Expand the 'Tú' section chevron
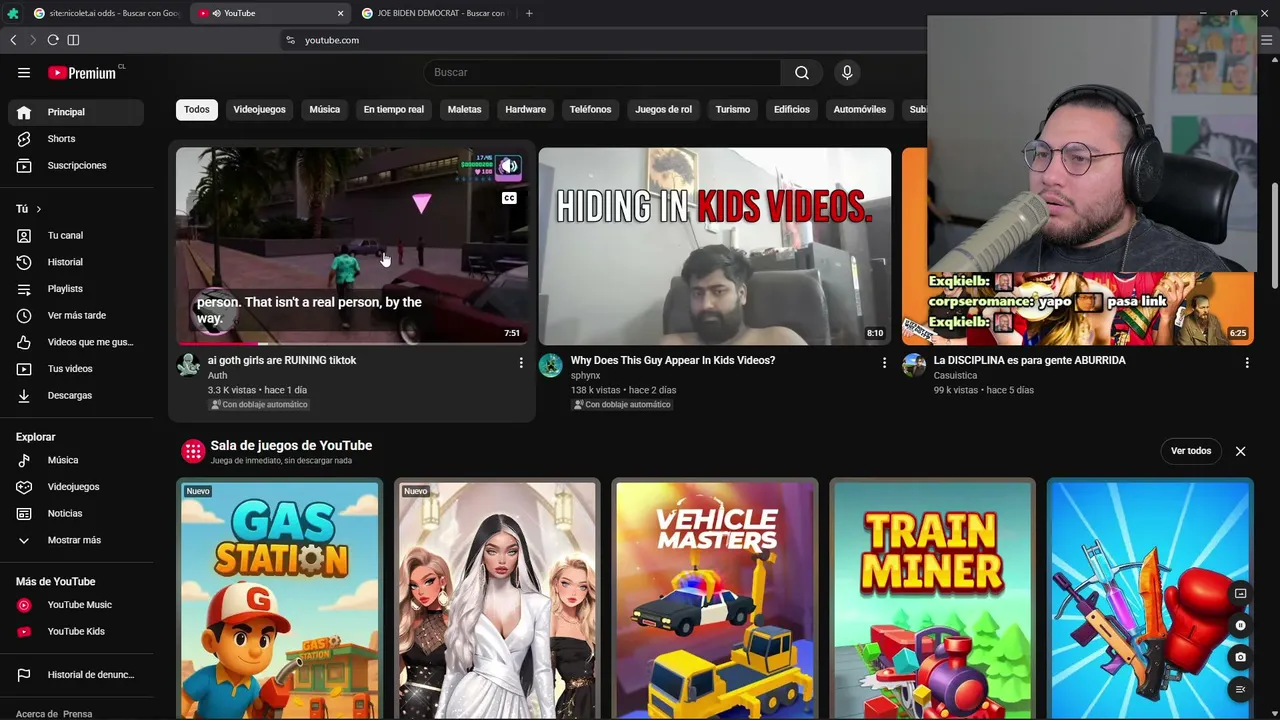1280x720 pixels. (38, 209)
